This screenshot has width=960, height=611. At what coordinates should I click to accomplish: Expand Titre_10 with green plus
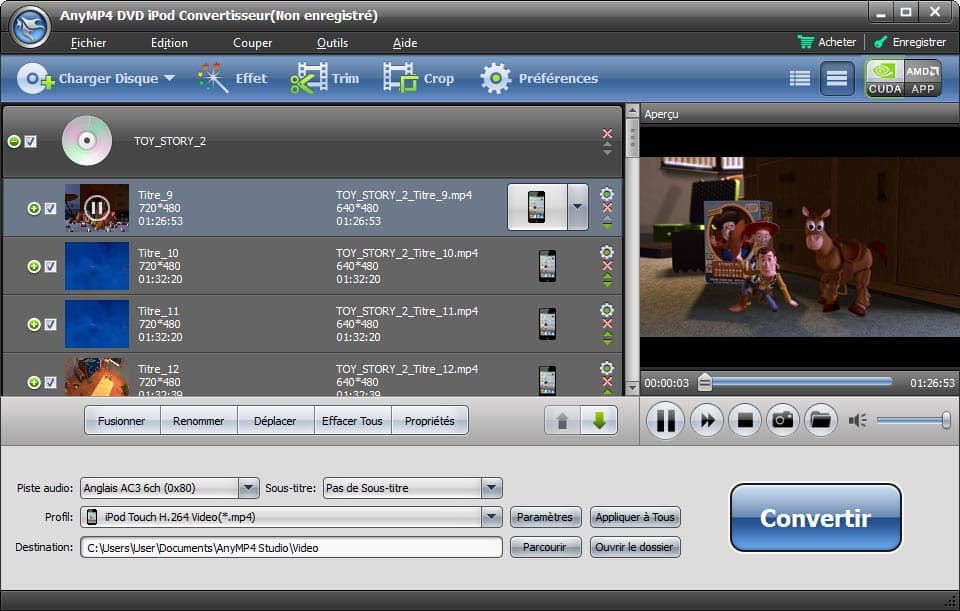34,266
